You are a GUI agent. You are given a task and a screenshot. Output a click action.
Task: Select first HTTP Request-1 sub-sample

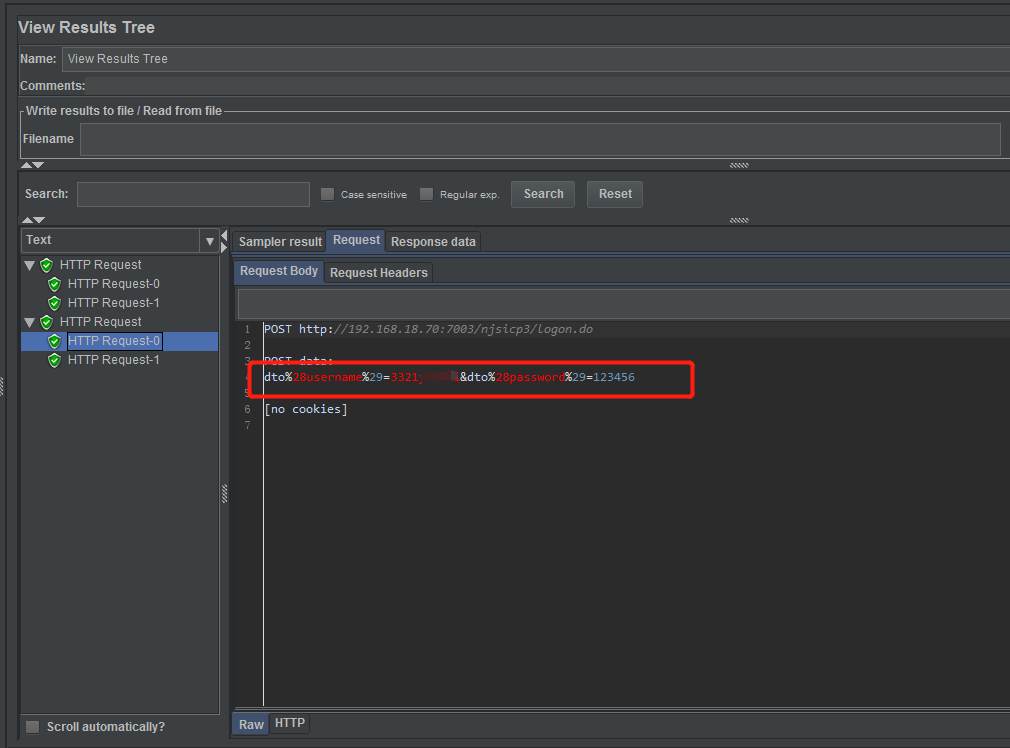[113, 303]
